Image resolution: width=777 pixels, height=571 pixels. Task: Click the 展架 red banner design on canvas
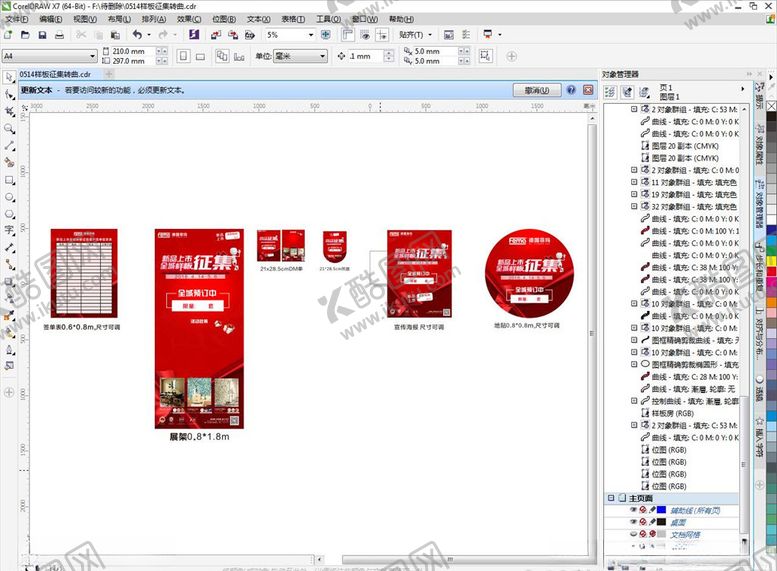(197, 328)
